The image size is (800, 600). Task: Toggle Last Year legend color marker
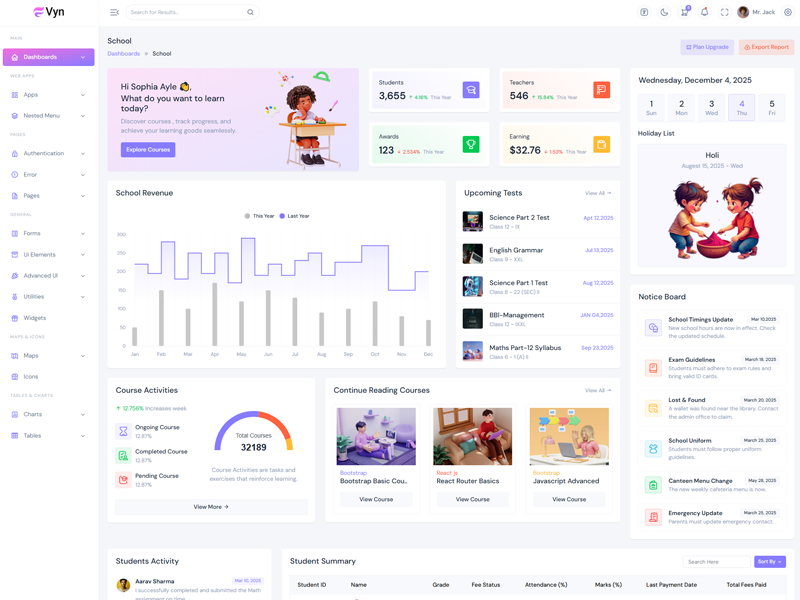click(283, 216)
